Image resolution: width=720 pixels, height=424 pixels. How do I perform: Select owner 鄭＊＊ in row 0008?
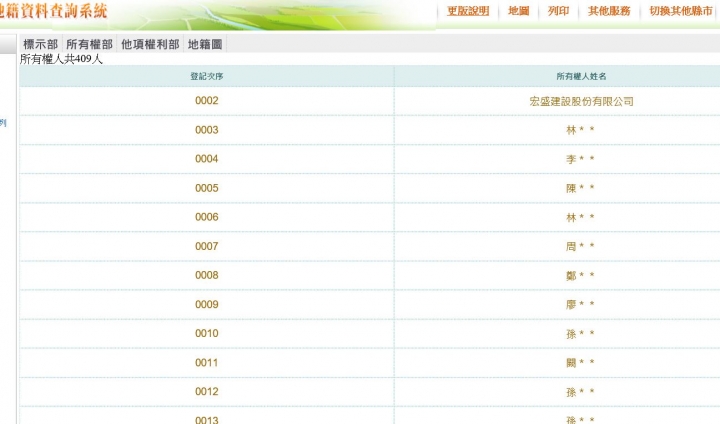coord(580,275)
